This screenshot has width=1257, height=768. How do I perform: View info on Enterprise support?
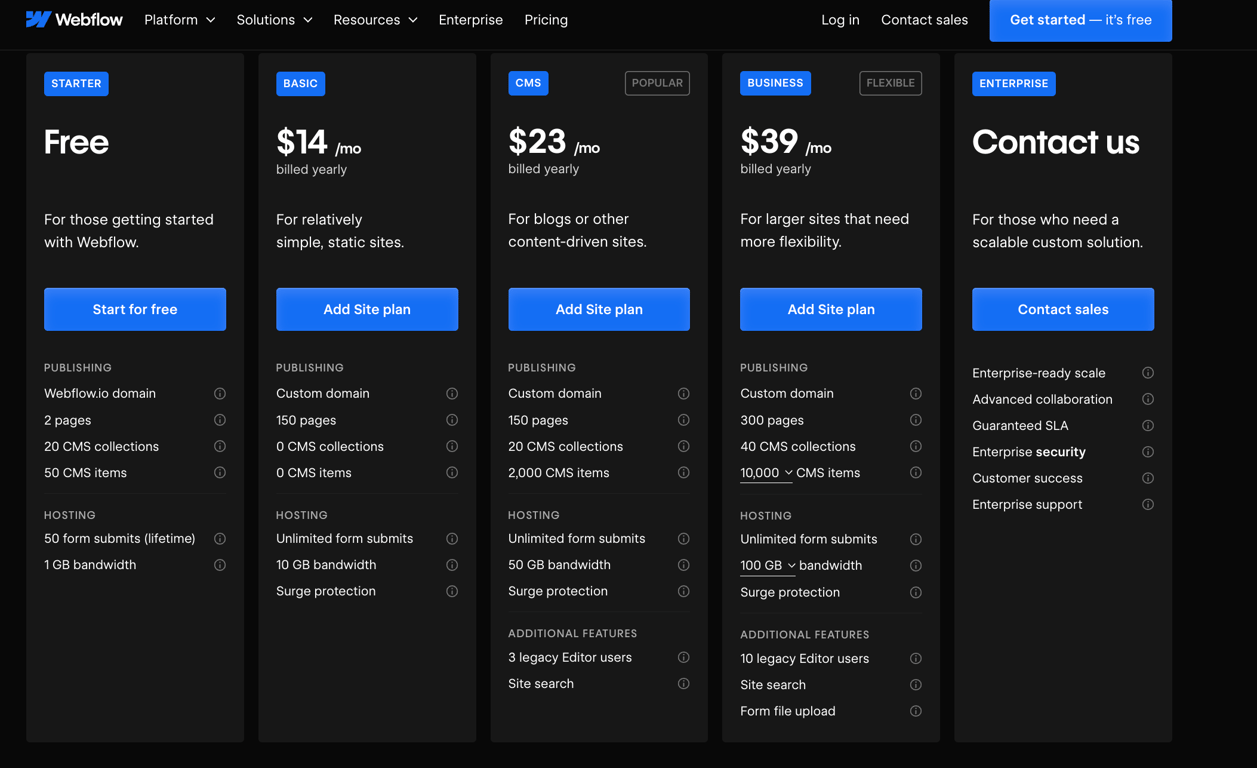click(1148, 505)
